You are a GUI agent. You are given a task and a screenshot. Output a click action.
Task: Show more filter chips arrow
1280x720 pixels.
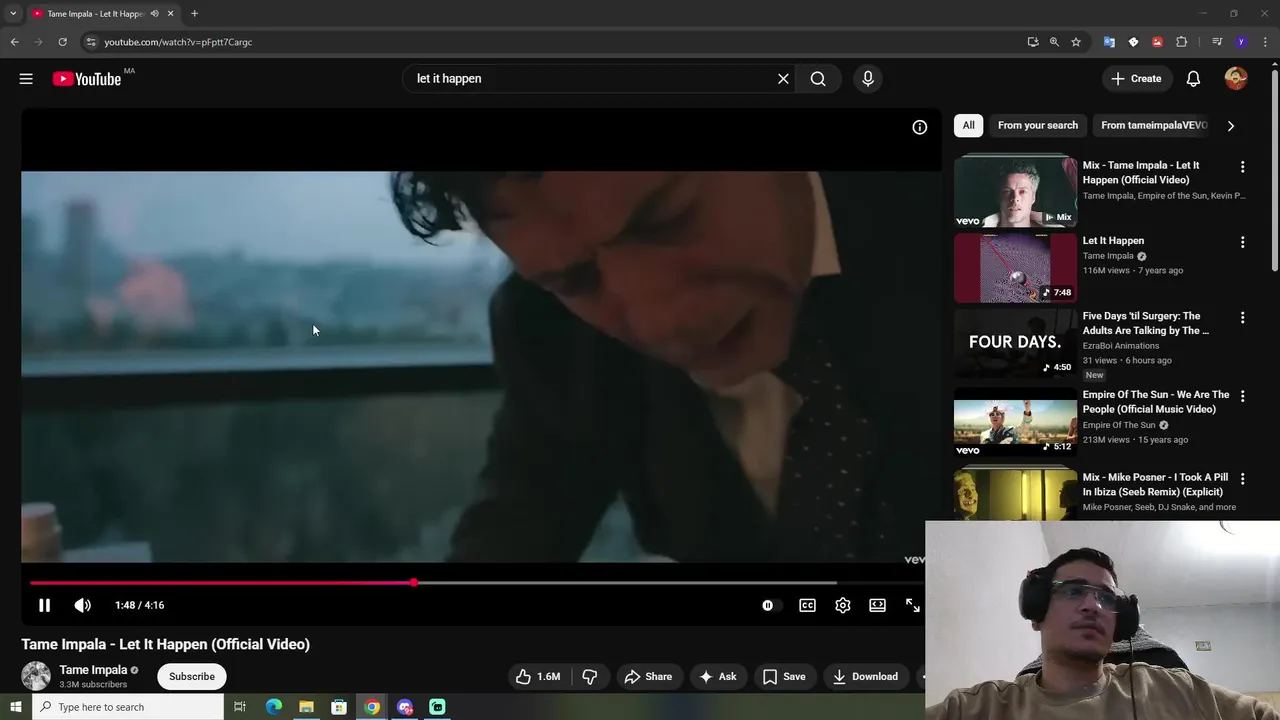(1231, 126)
